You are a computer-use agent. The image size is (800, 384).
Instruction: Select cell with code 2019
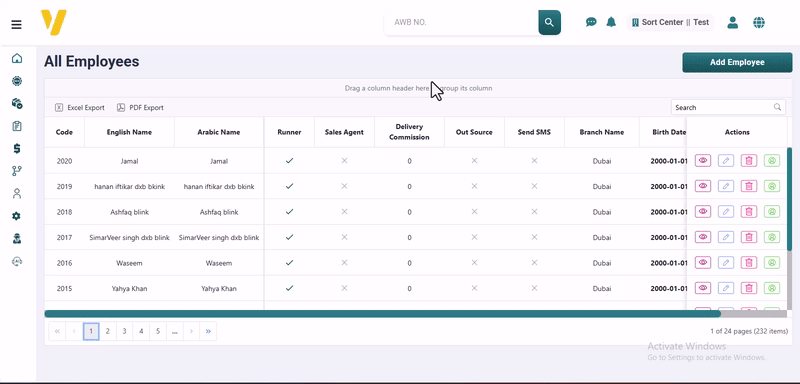point(64,187)
